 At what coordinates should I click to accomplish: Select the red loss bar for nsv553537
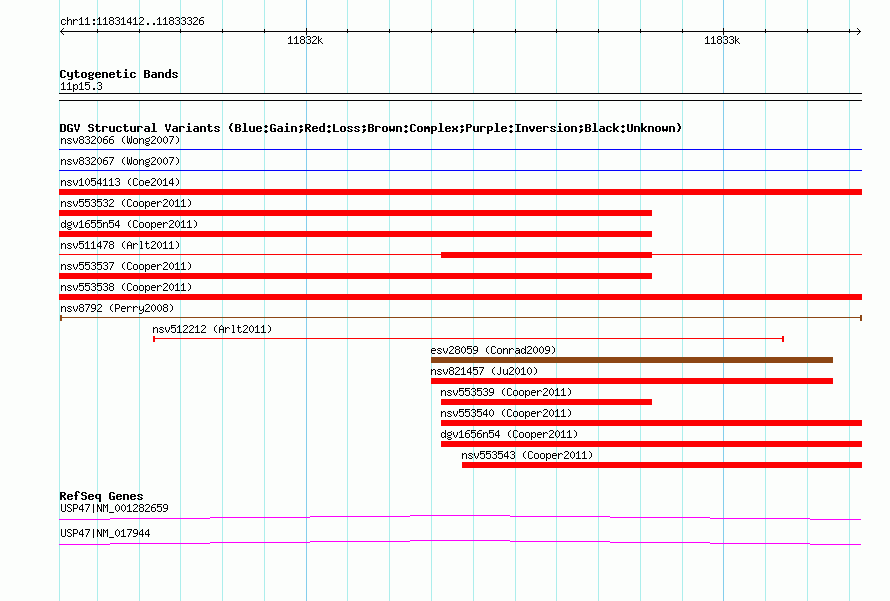pyautogui.click(x=355, y=276)
